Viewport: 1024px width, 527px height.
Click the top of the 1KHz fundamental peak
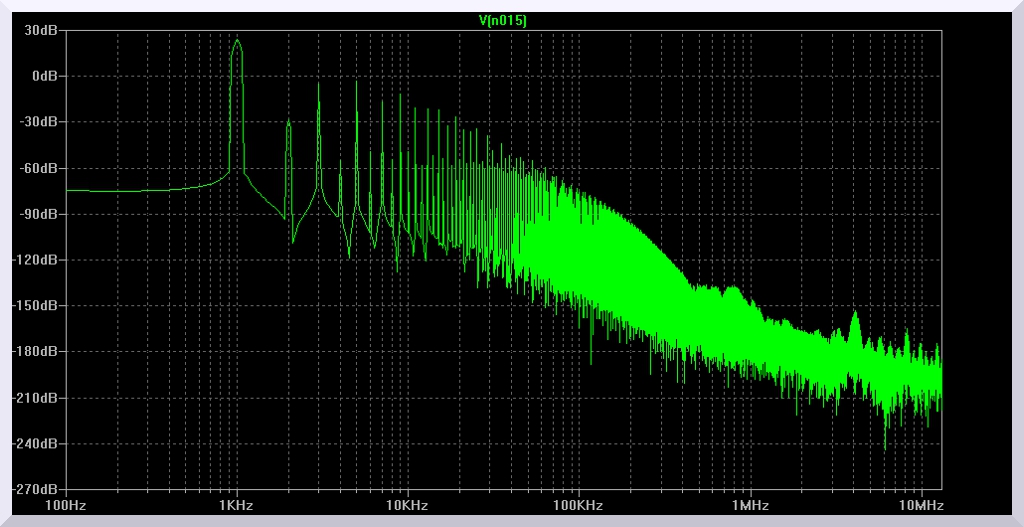pyautogui.click(x=237, y=41)
